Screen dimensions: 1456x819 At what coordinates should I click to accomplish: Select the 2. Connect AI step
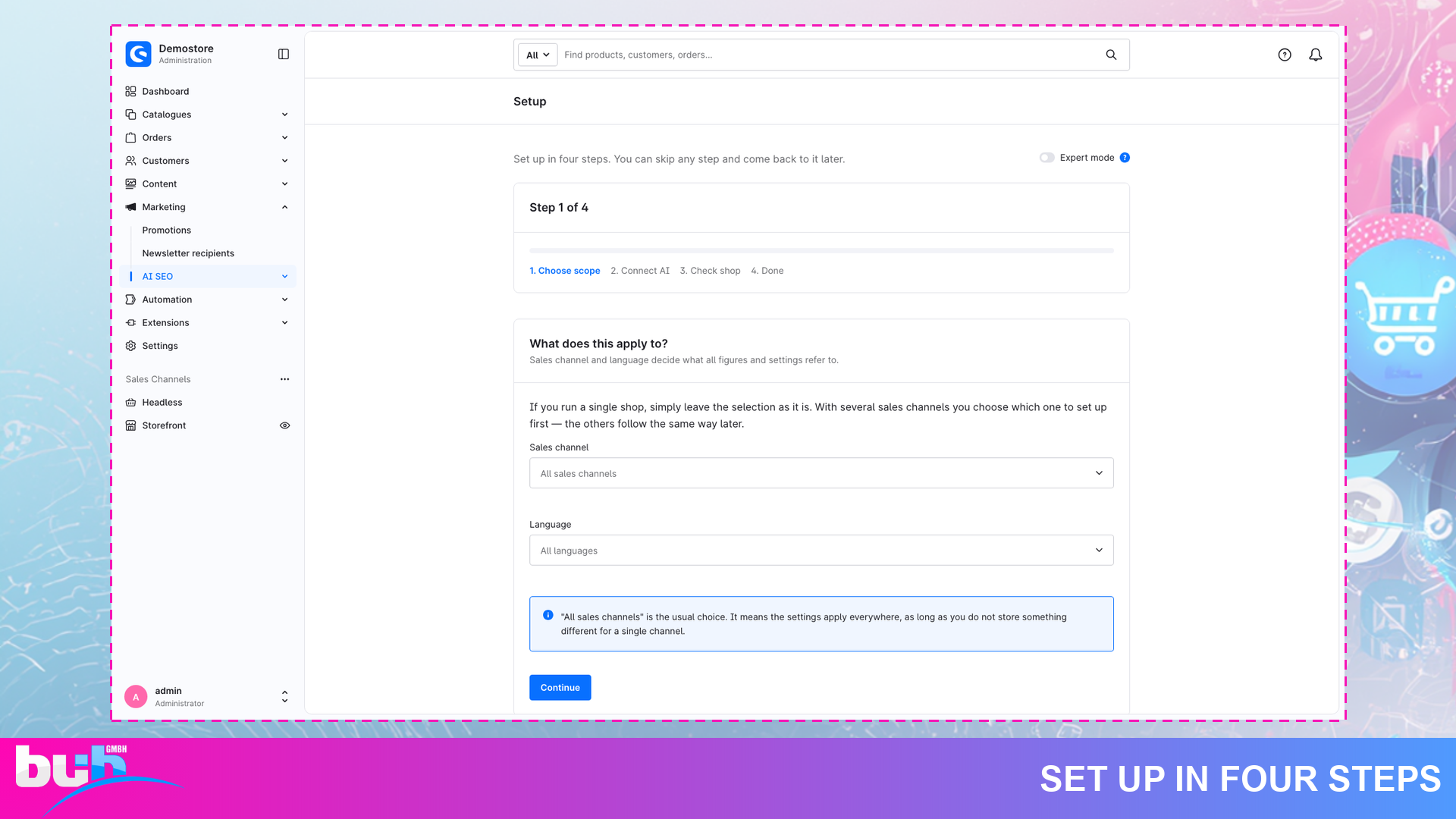(640, 271)
